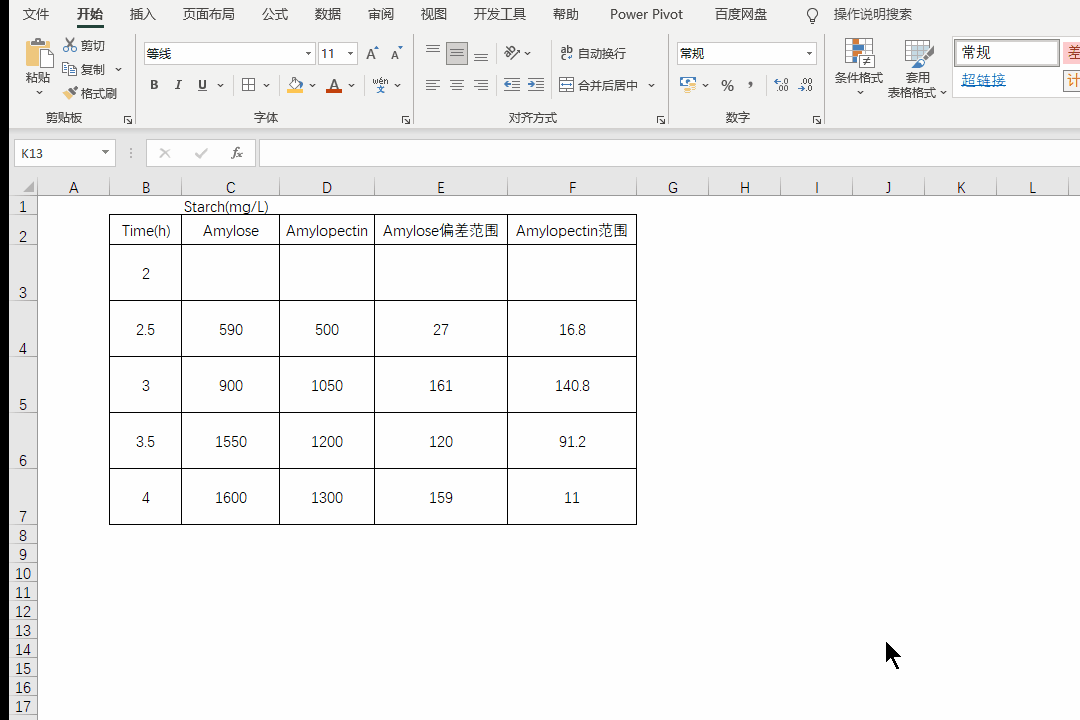Open the Name Box dropdown arrow
The height and width of the screenshot is (720, 1080).
click(x=105, y=152)
